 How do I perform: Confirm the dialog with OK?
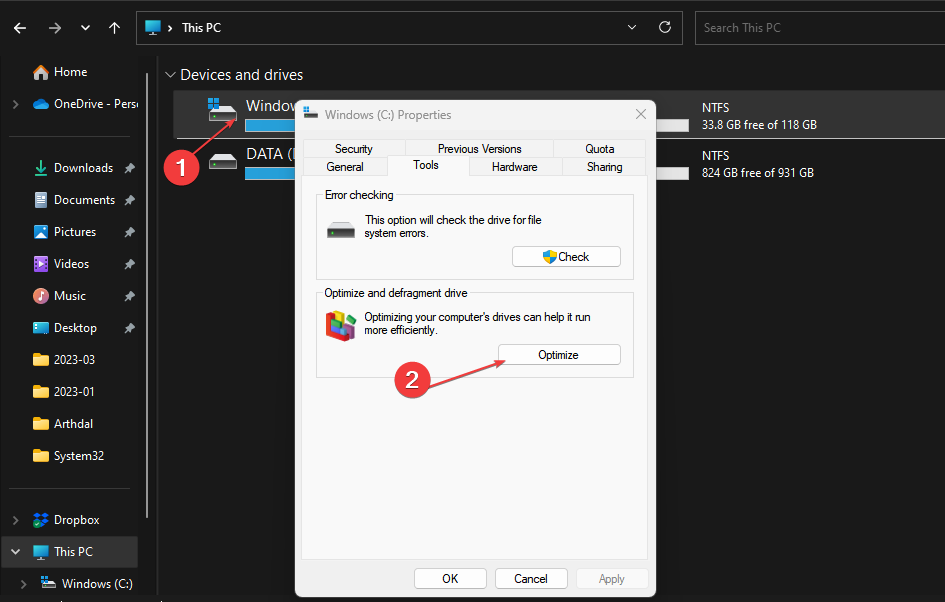[450, 578]
